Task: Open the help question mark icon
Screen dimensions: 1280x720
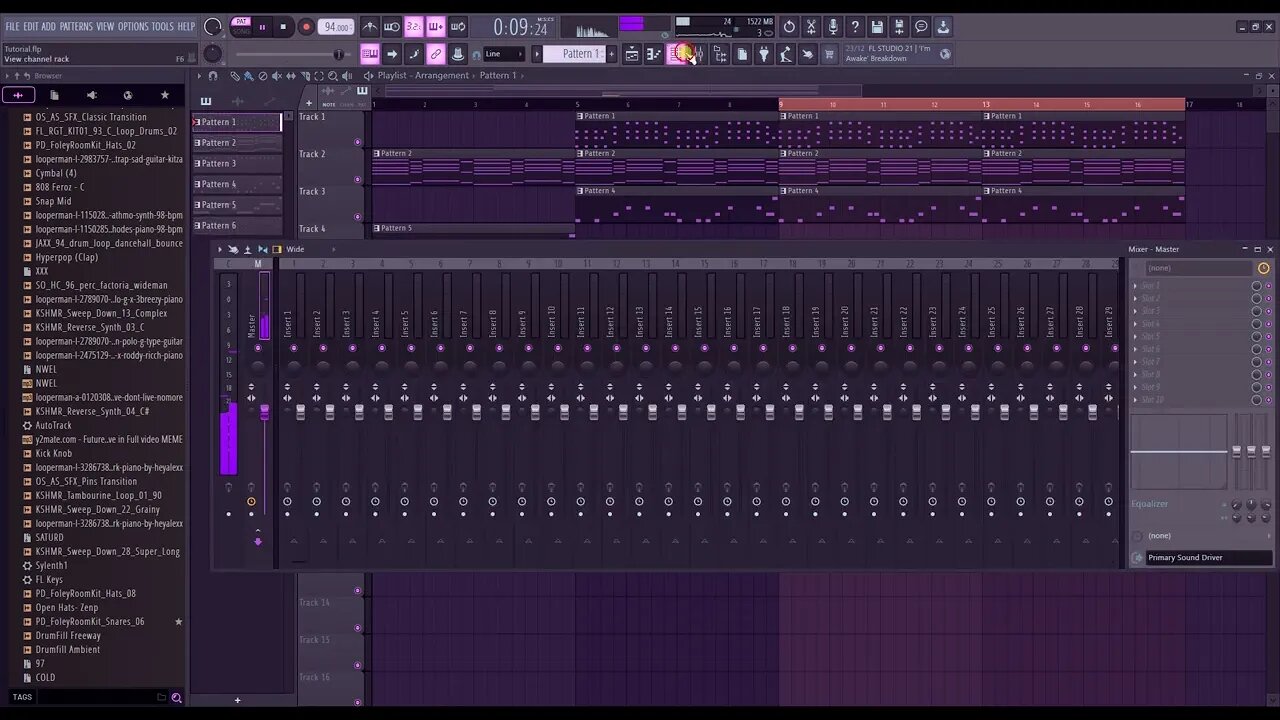Action: pyautogui.click(x=855, y=27)
